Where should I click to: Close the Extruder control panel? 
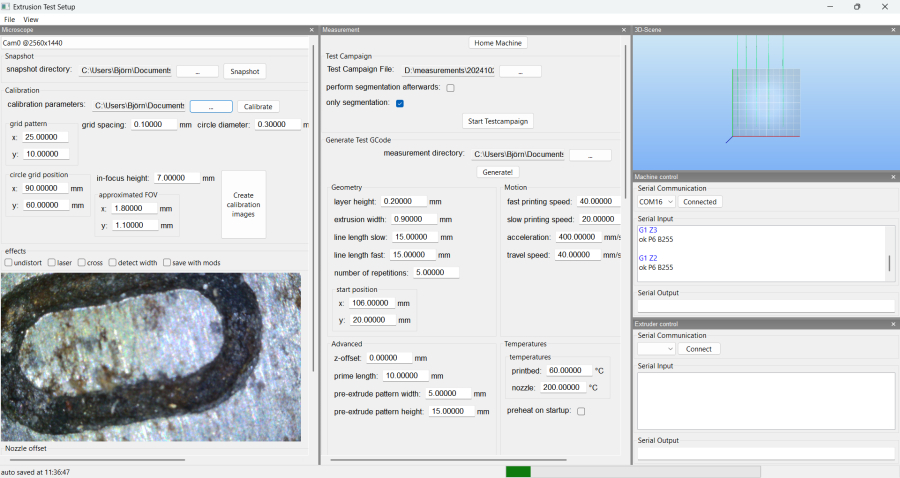click(x=893, y=324)
